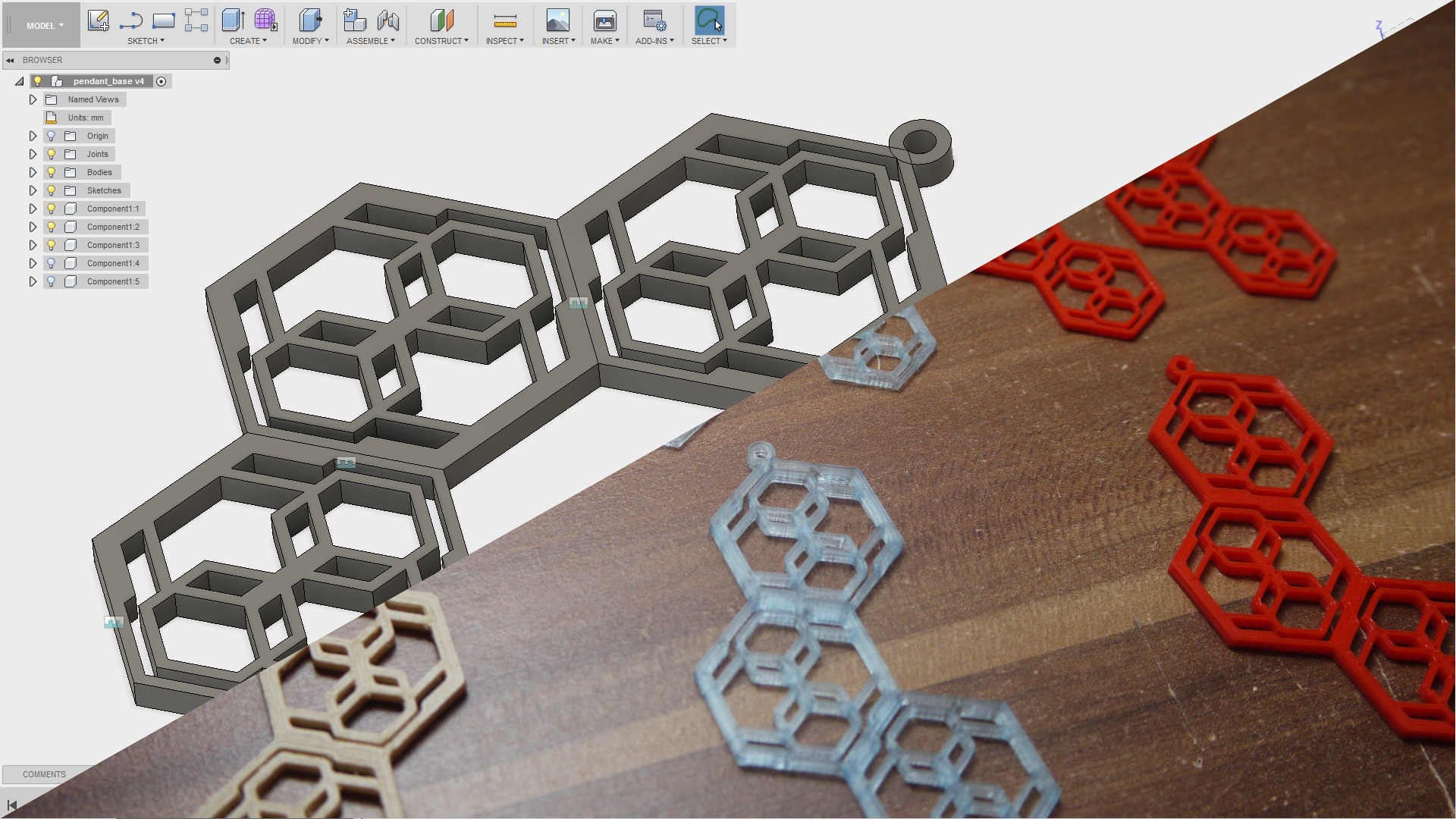Click the 3D Print make icon
This screenshot has height=819, width=1456.
604,20
